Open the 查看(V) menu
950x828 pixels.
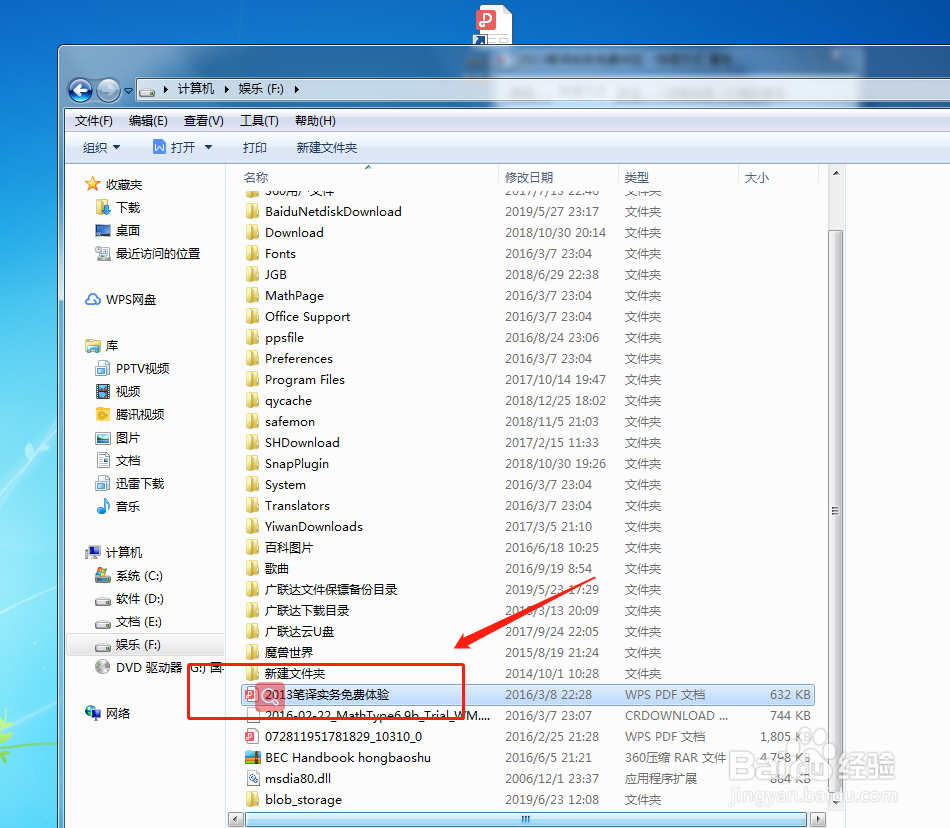(x=204, y=121)
